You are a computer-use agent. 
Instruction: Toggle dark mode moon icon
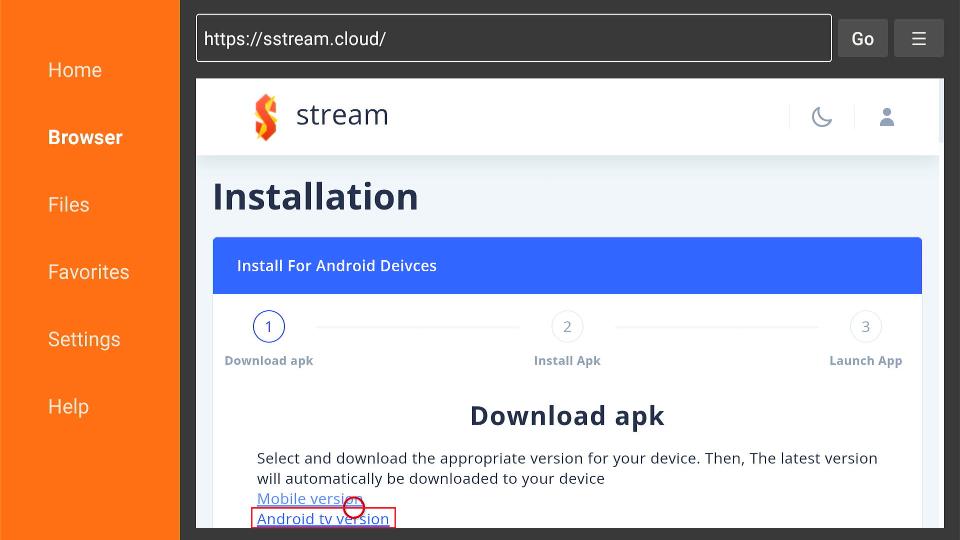coord(822,116)
